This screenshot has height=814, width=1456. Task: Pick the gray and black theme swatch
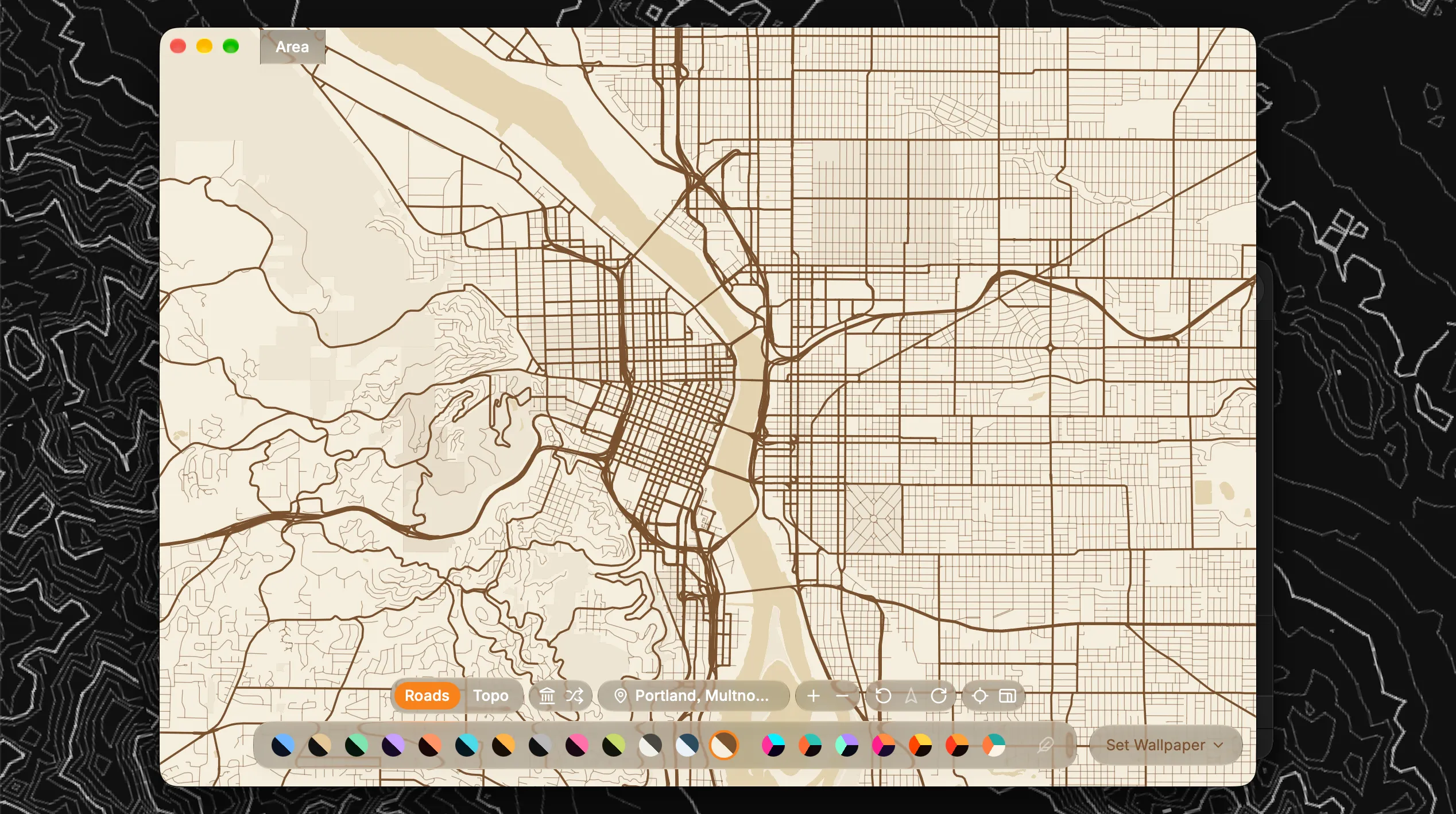[x=540, y=745]
